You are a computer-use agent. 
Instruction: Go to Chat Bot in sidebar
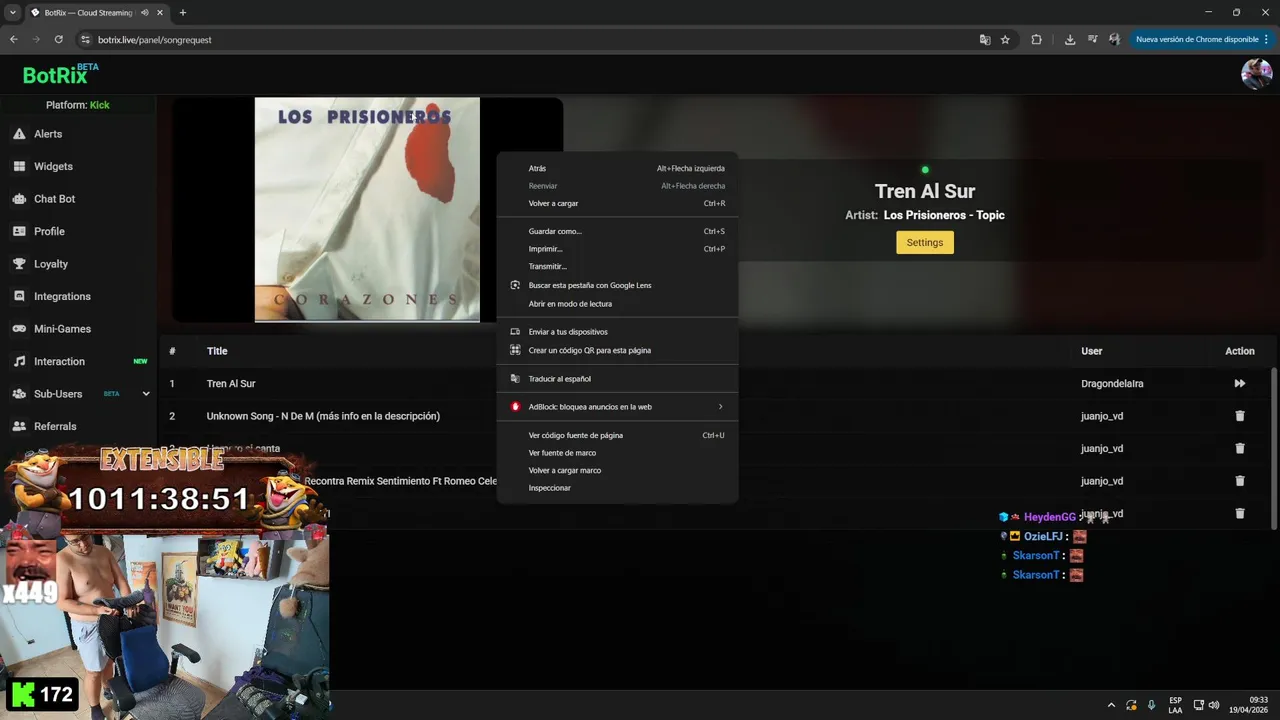pos(54,199)
